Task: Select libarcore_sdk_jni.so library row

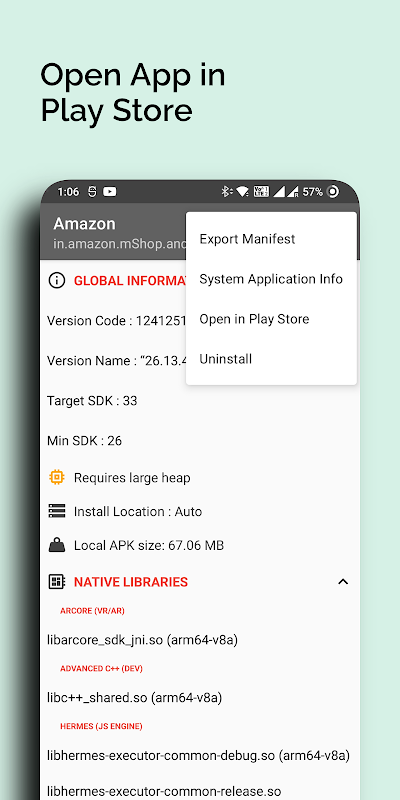Action: point(142,640)
